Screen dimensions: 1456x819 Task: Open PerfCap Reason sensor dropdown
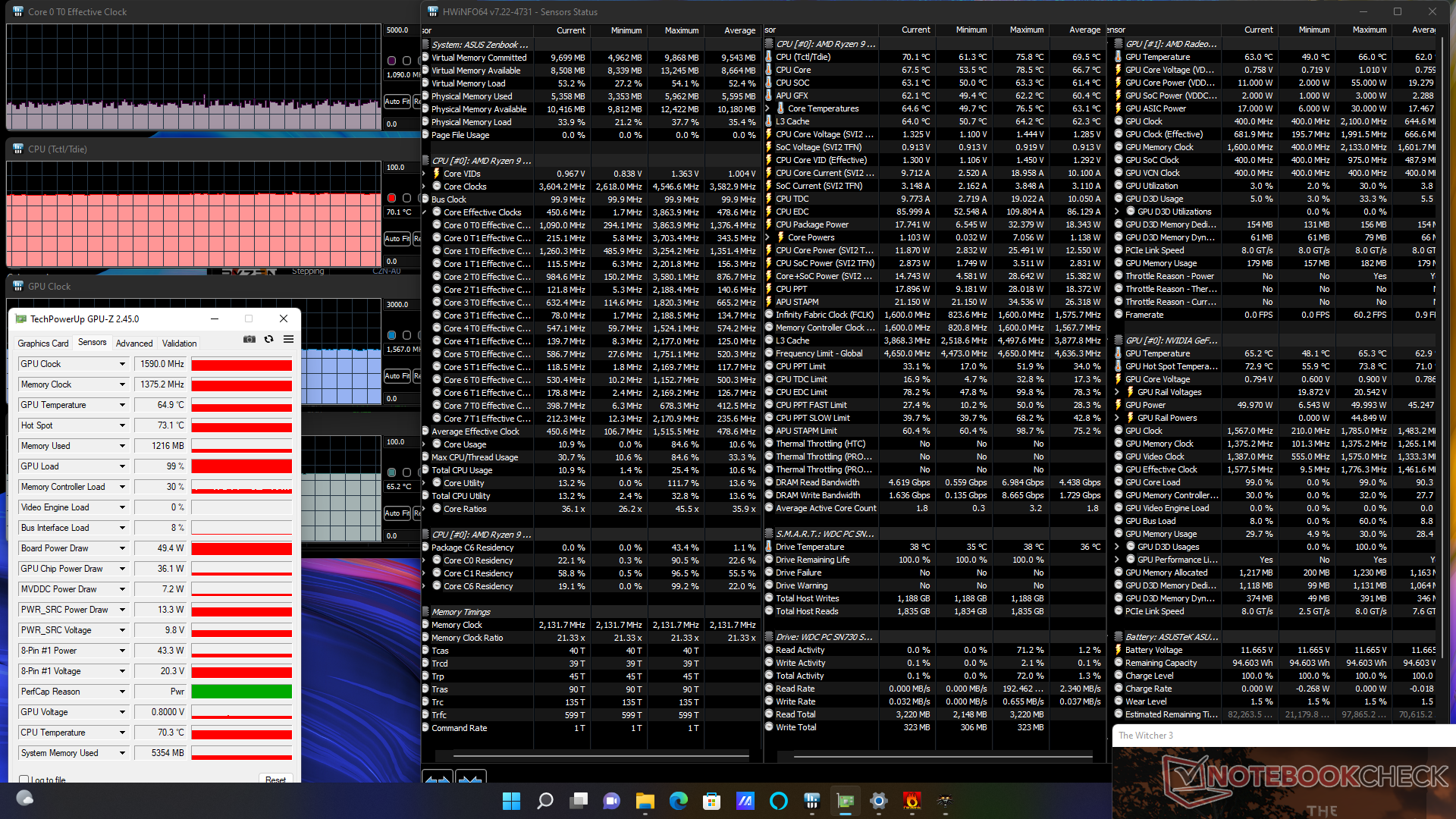(122, 692)
